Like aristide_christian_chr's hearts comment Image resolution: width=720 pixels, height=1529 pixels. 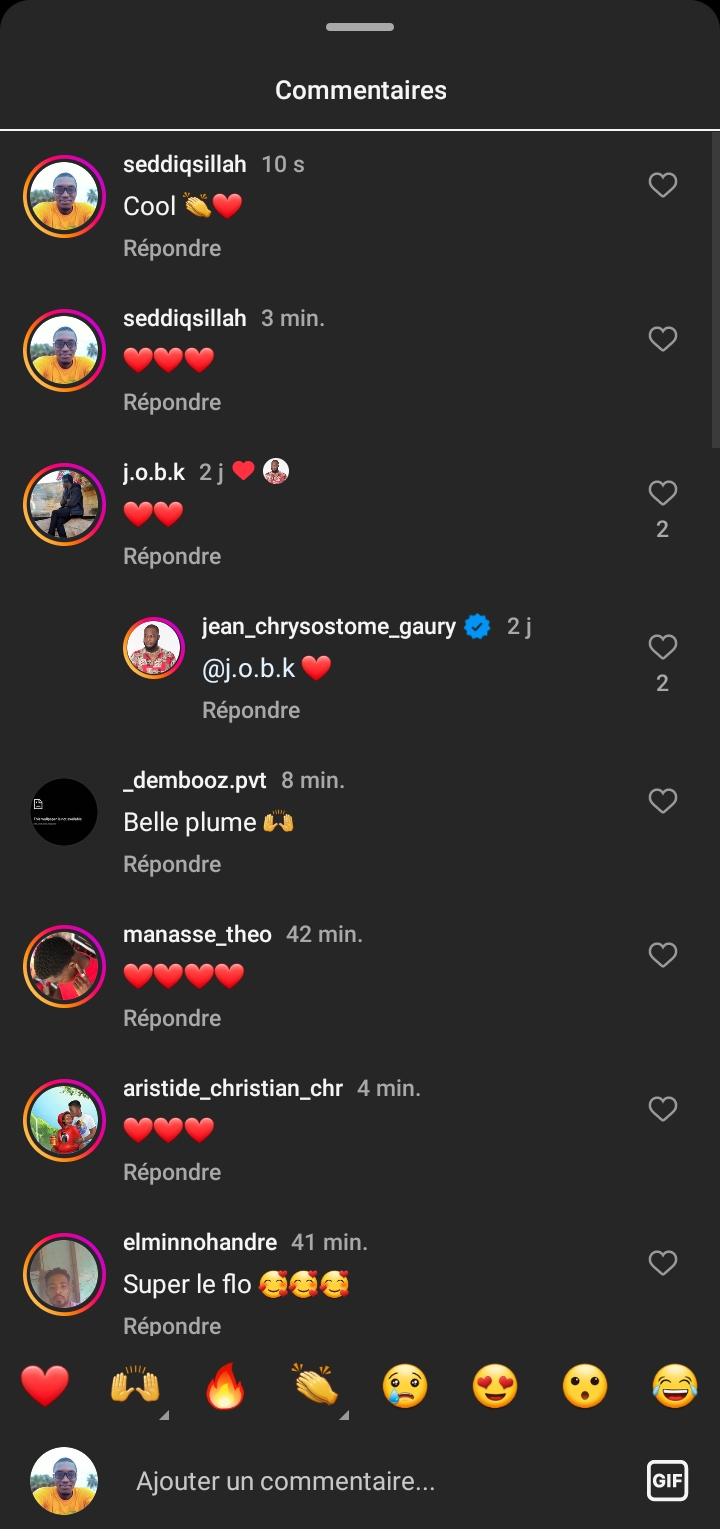point(663,1109)
